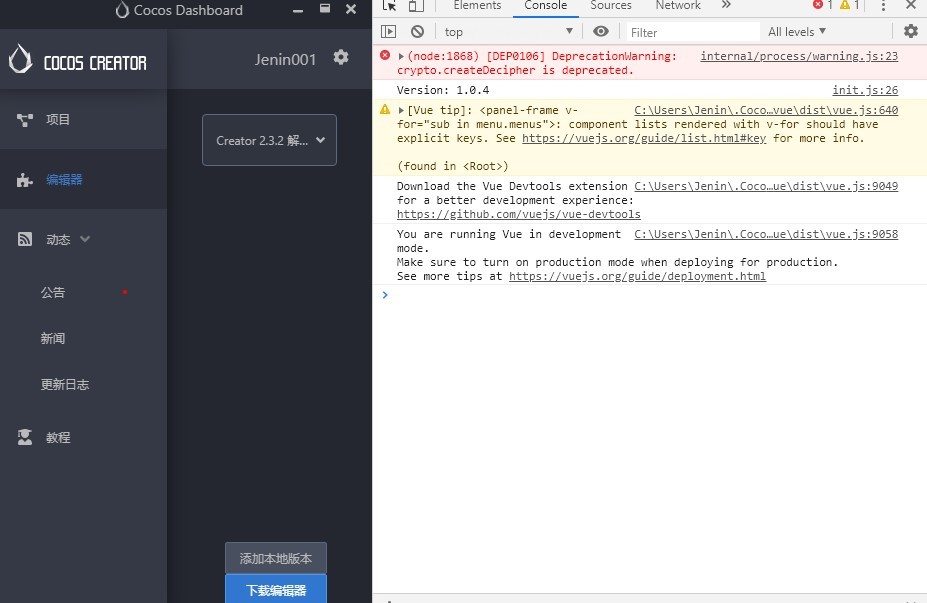This screenshot has height=603, width=927.
Task: Open the All levels log filter dropdown
Action: [797, 32]
